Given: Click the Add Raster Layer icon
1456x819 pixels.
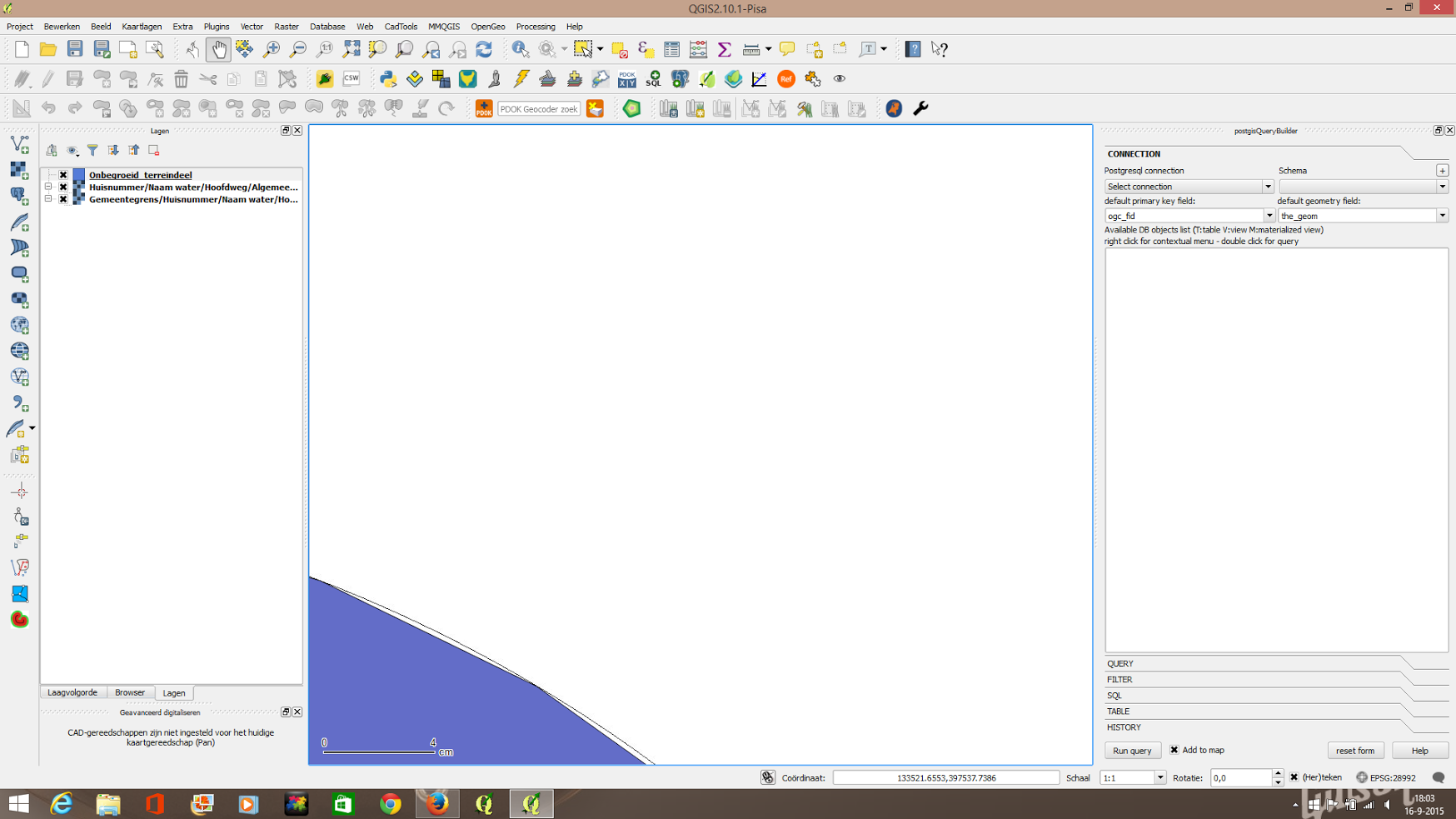Looking at the screenshot, I should point(20,170).
